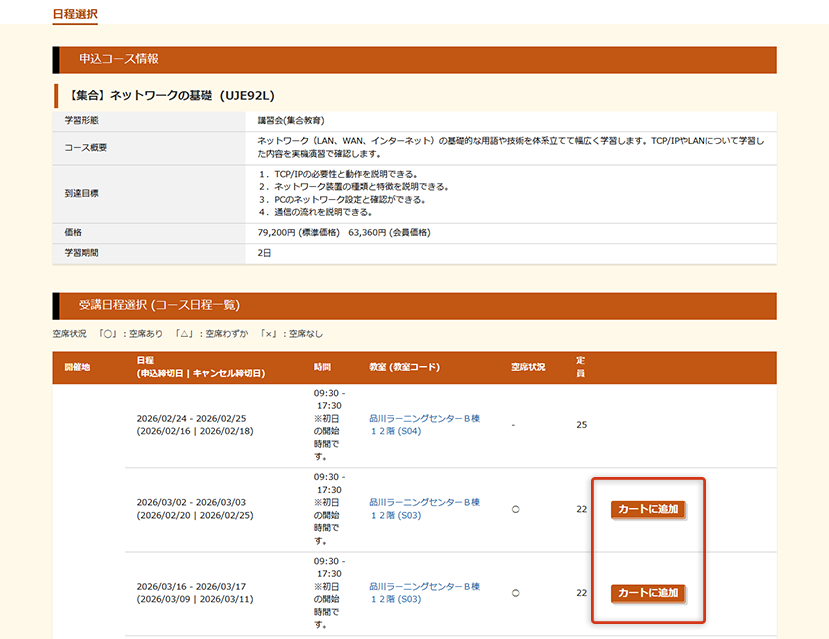Screen dimensions: 829x639
Task: Click the ○ availability mark for 2026/03/02 session
Action: [514, 509]
